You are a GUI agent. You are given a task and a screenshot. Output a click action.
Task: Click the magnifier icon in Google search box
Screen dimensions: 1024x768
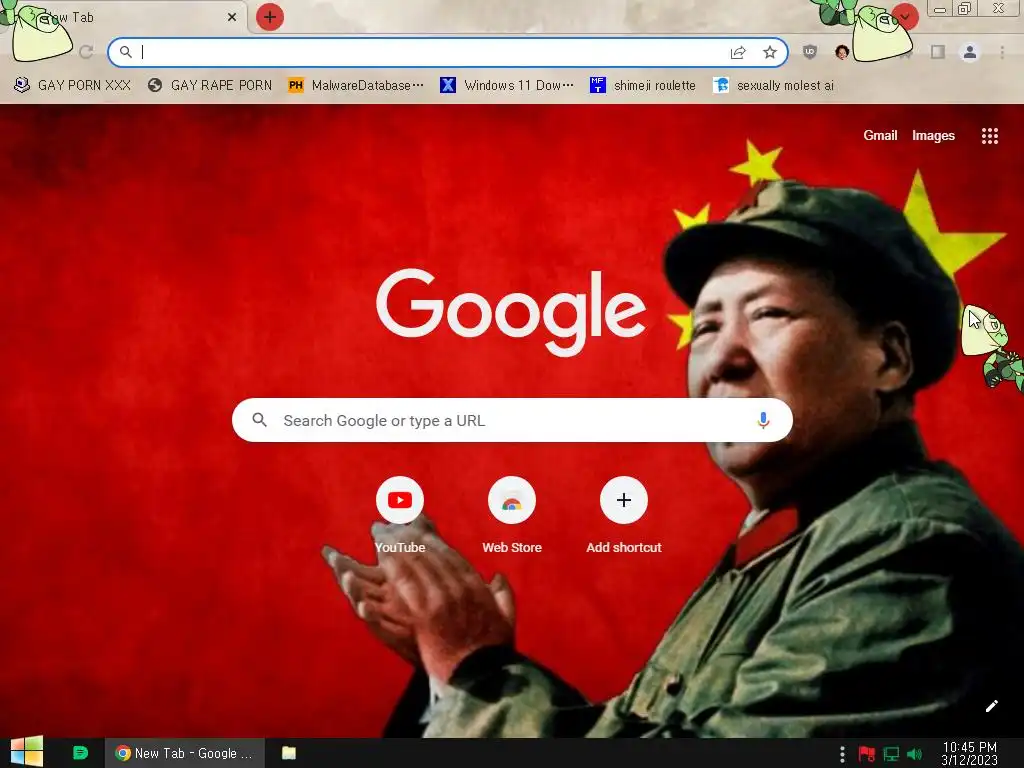(x=259, y=420)
